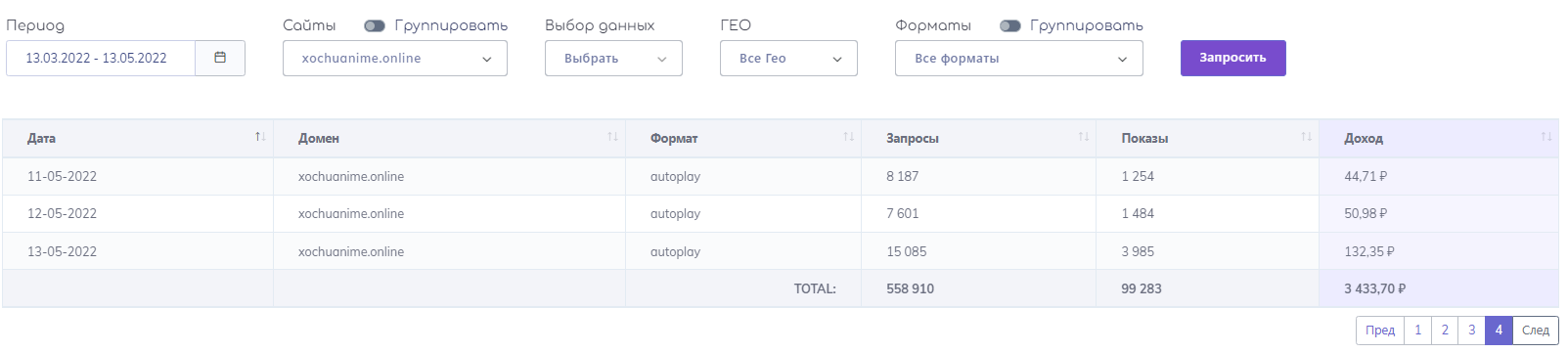Click the Пред previous page button

click(x=1380, y=331)
